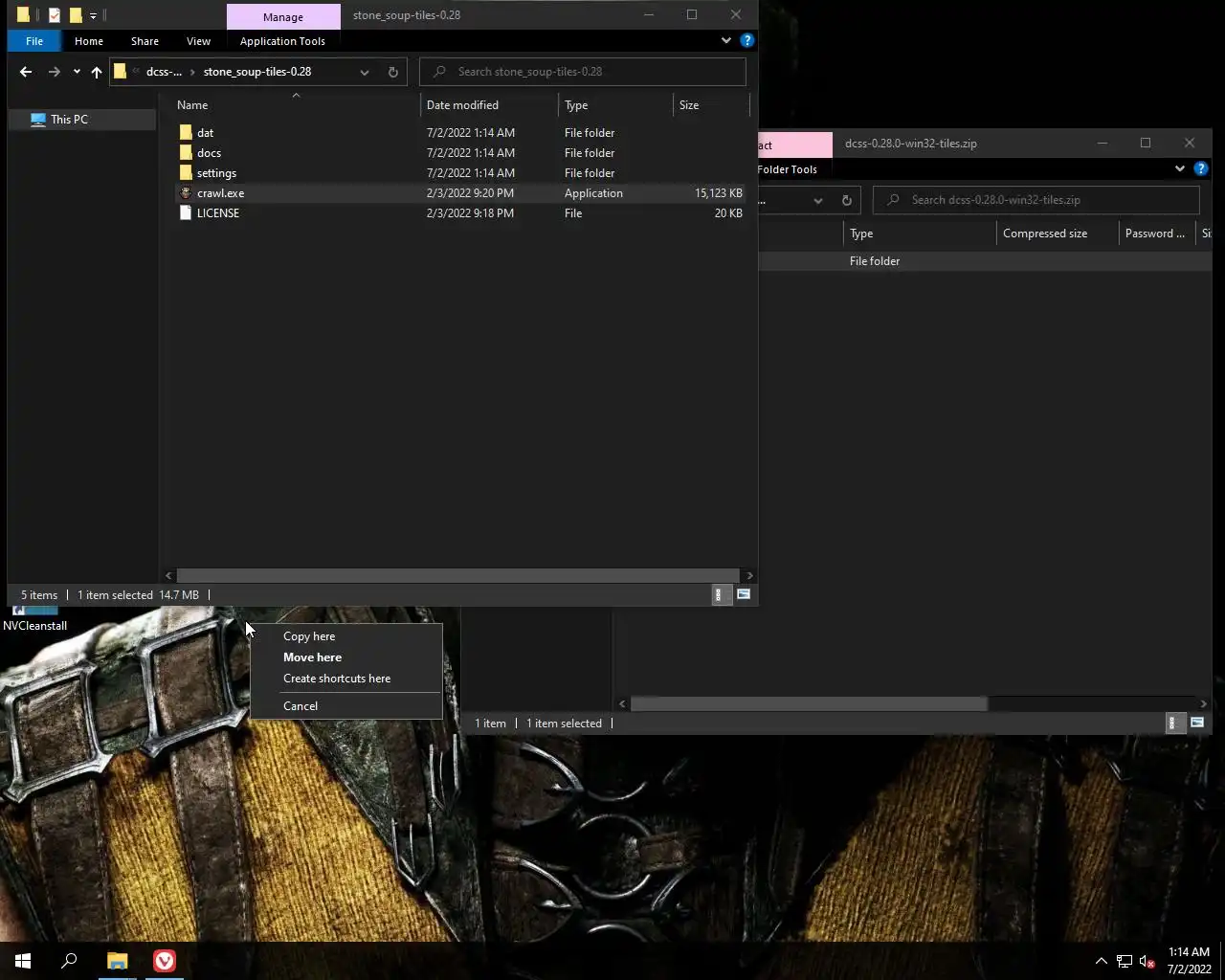Click the search box in dcss zip window
Image resolution: width=1225 pixels, height=980 pixels.
(x=1036, y=200)
